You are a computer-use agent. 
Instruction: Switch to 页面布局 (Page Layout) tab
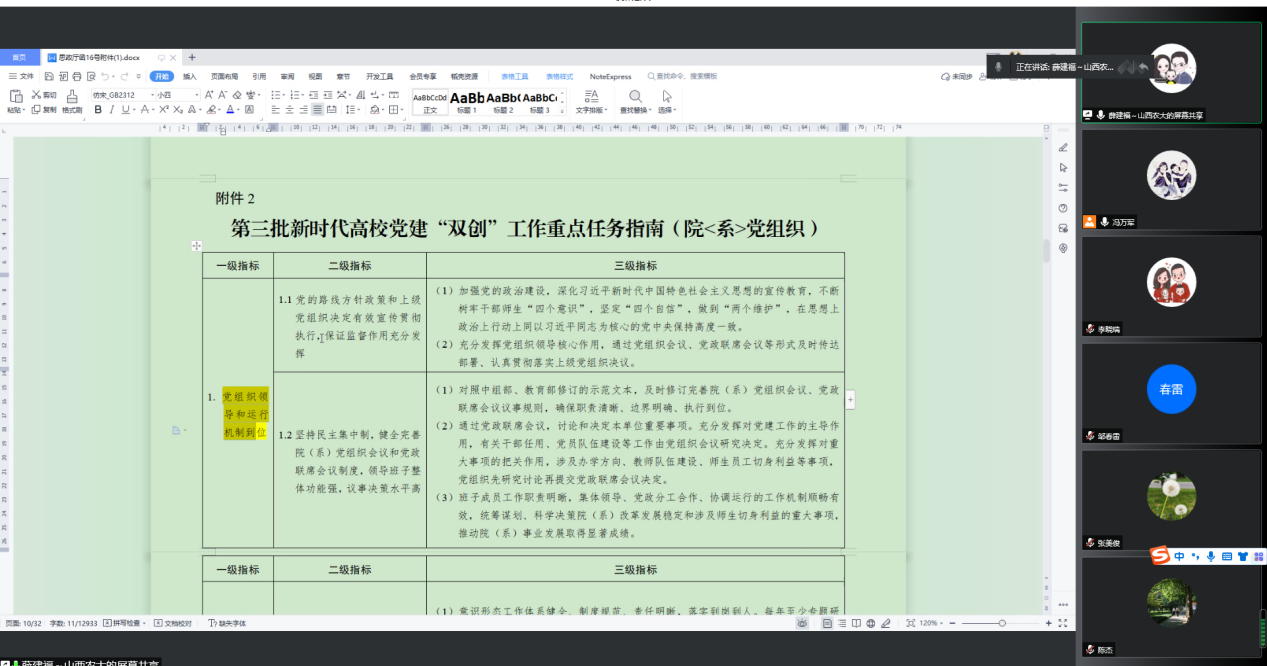pos(224,76)
